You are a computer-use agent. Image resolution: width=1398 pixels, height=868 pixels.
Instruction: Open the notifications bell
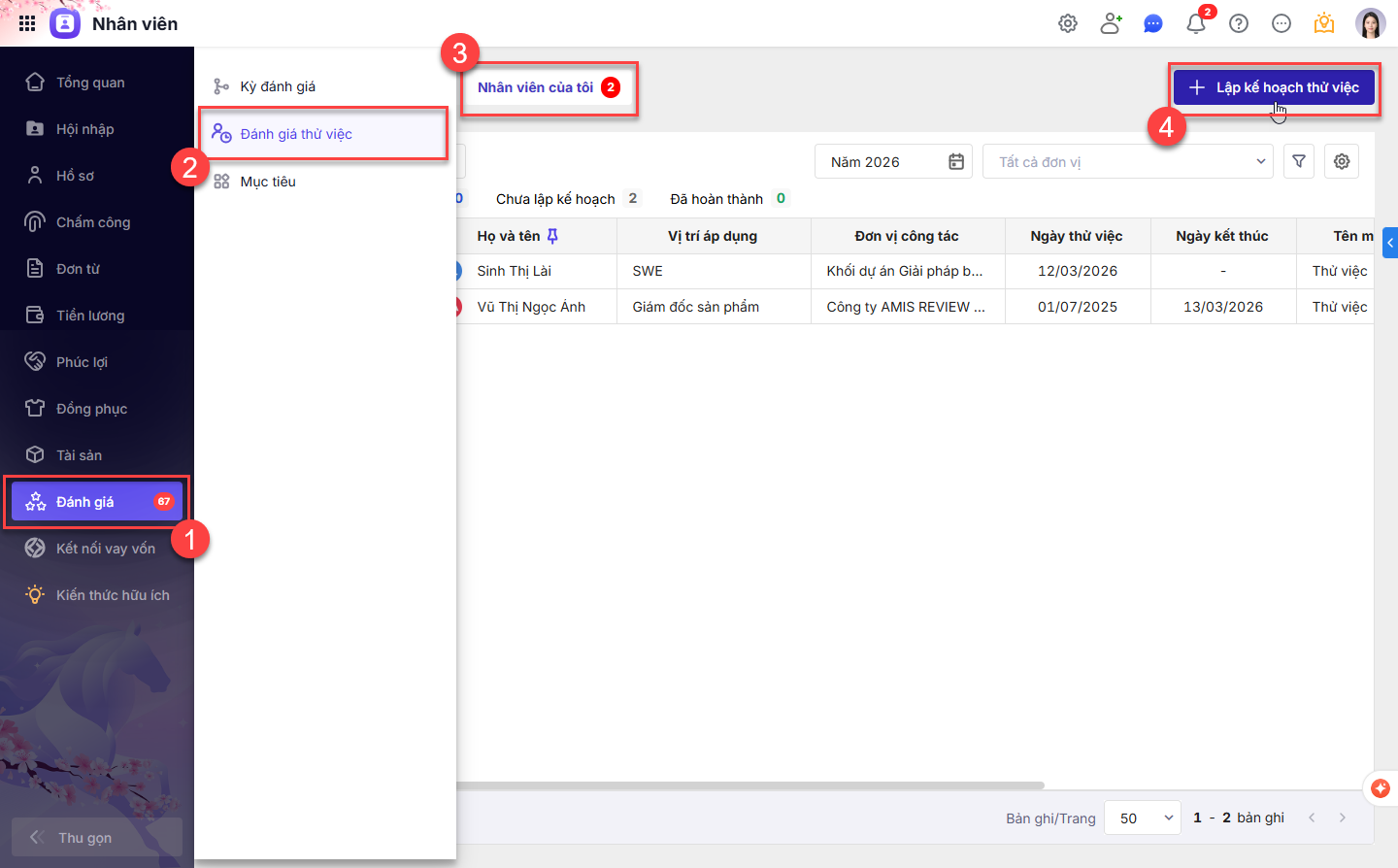click(1196, 23)
